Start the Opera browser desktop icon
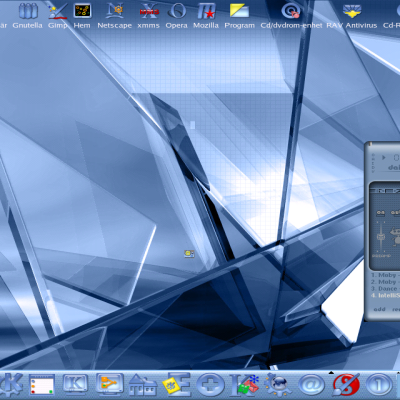 click(177, 15)
